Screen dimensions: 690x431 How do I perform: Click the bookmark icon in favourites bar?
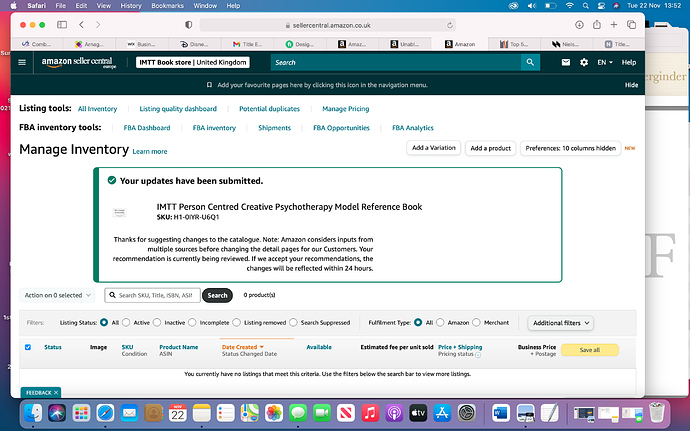click(x=209, y=85)
